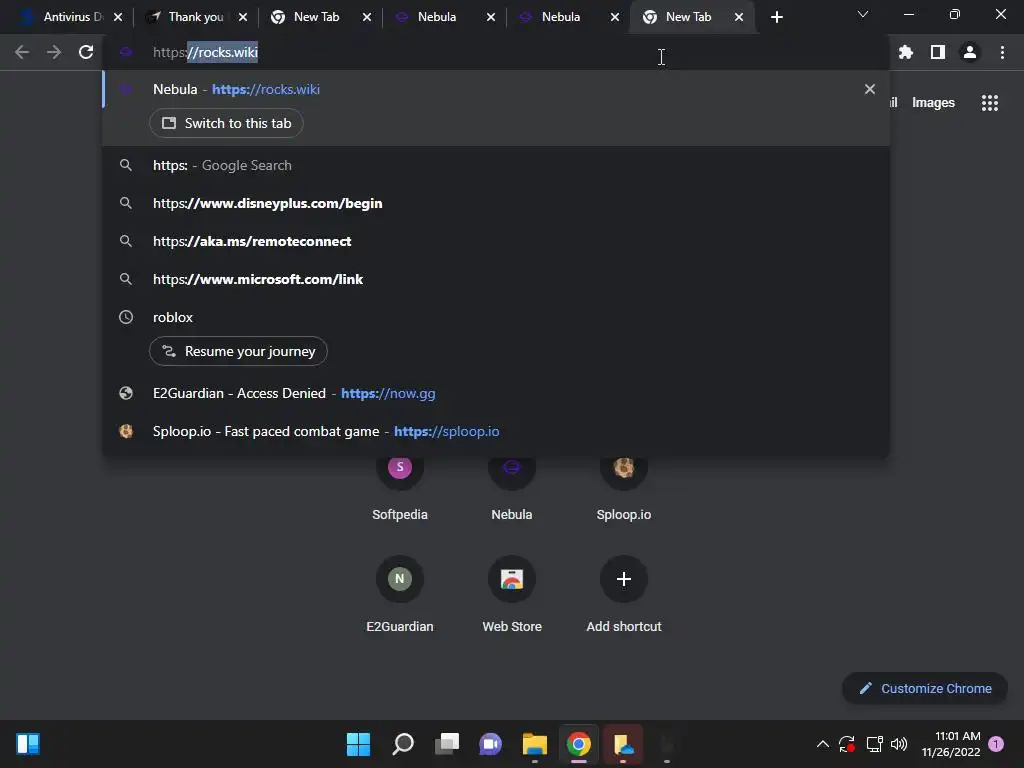Expand the tab search chevron
1024x768 pixels.
[x=863, y=14]
